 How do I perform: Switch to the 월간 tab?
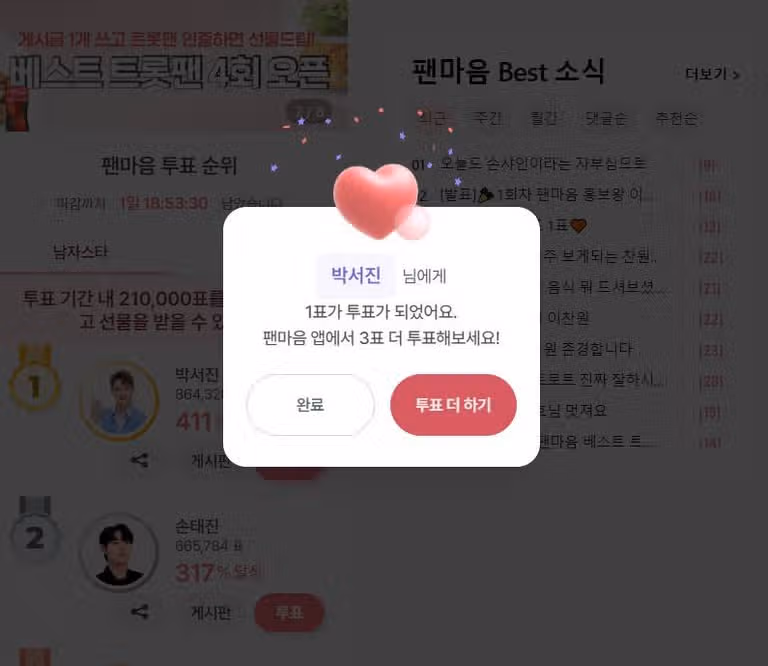point(544,119)
